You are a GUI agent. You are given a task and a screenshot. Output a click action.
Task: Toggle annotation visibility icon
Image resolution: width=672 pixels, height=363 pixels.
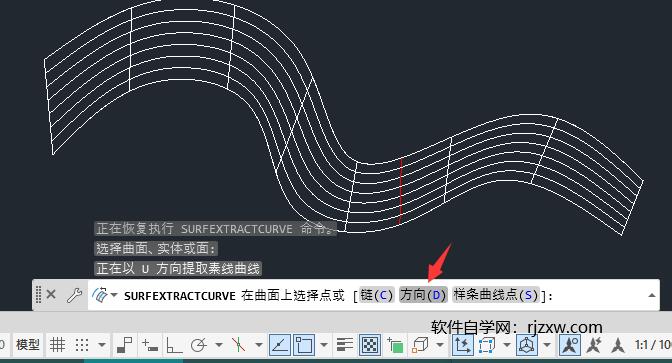[570, 345]
